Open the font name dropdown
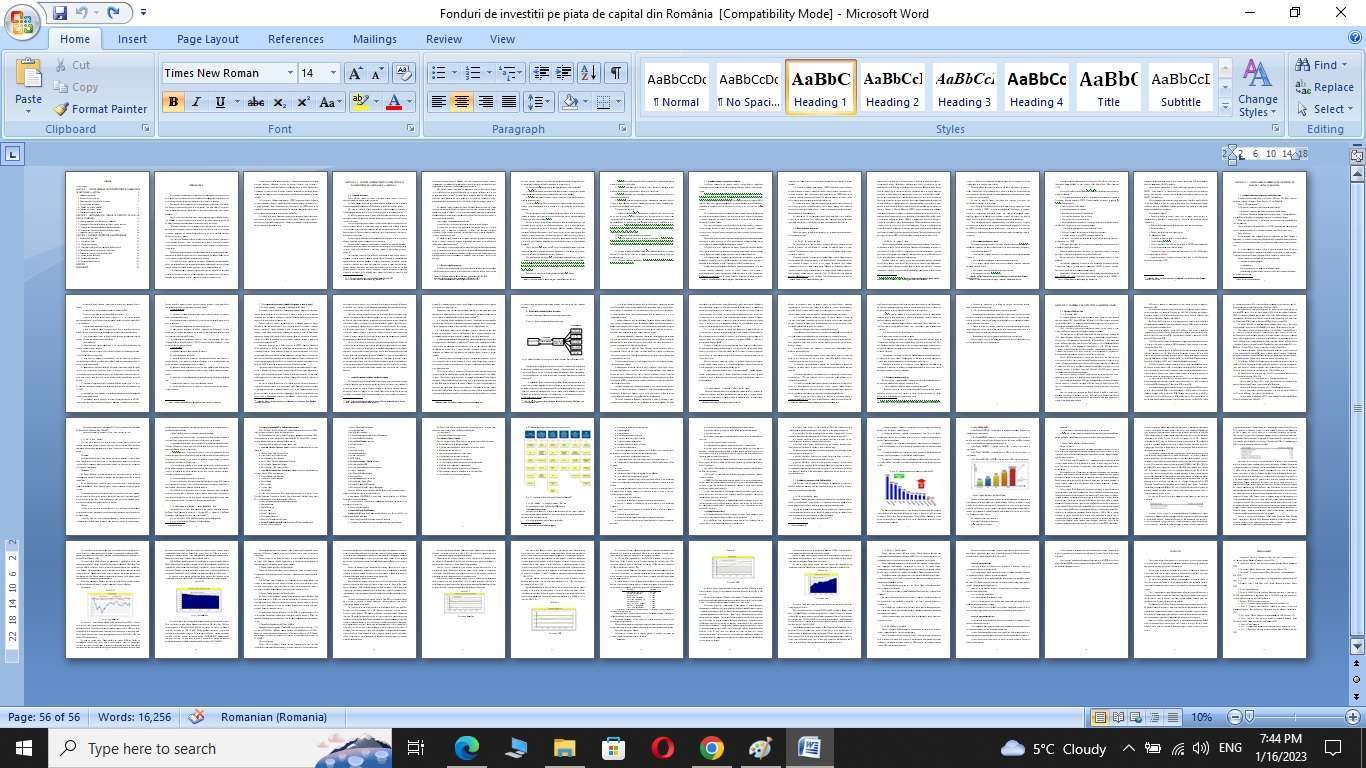The height and width of the screenshot is (768, 1366). point(290,73)
